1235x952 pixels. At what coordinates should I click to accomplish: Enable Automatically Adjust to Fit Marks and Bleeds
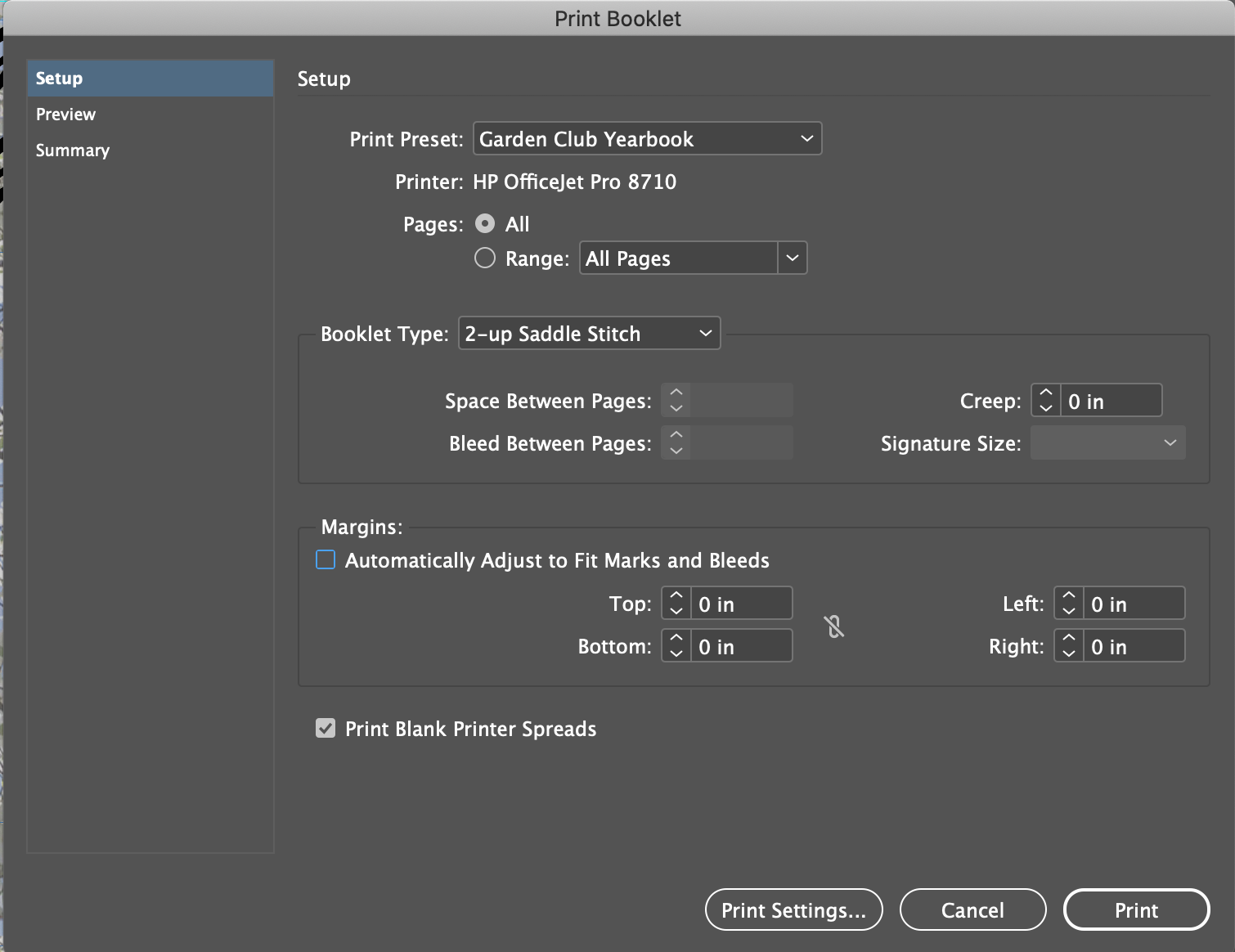[325, 559]
